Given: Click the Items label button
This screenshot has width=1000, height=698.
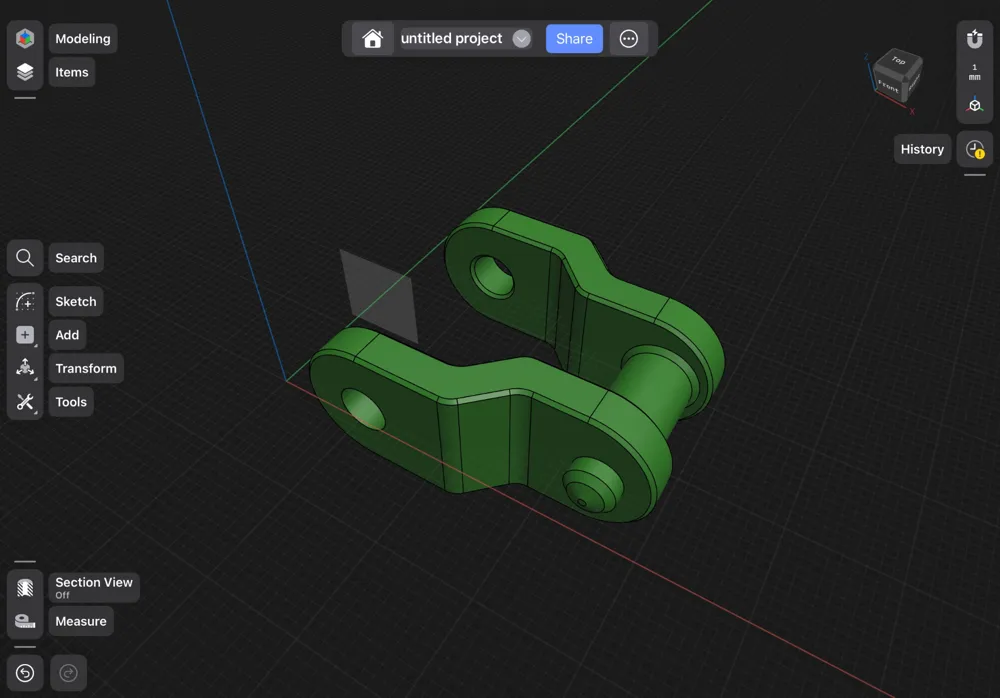Looking at the screenshot, I should pyautogui.click(x=72, y=72).
